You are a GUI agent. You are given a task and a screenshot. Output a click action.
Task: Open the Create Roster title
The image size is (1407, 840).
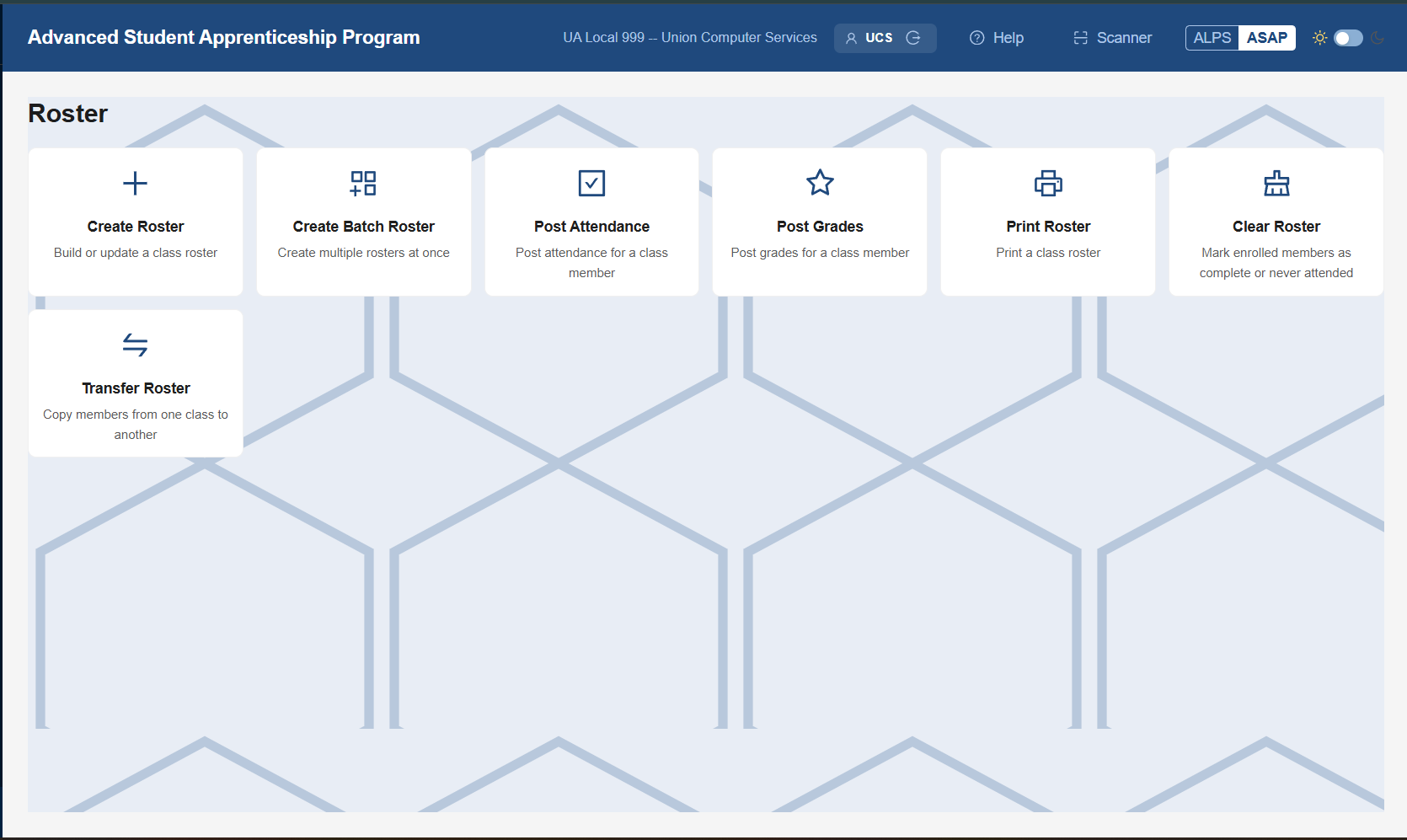tap(136, 227)
